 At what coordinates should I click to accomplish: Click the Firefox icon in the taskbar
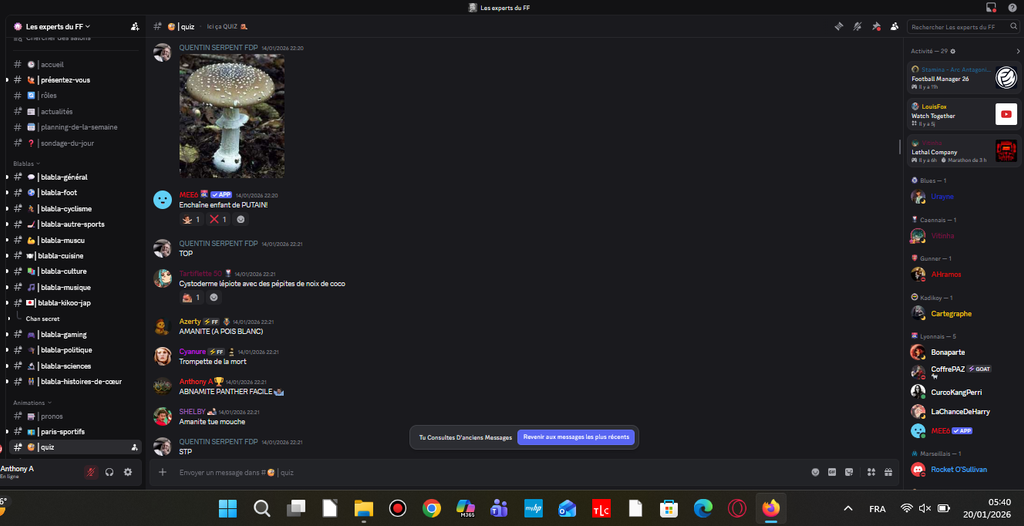(x=770, y=508)
